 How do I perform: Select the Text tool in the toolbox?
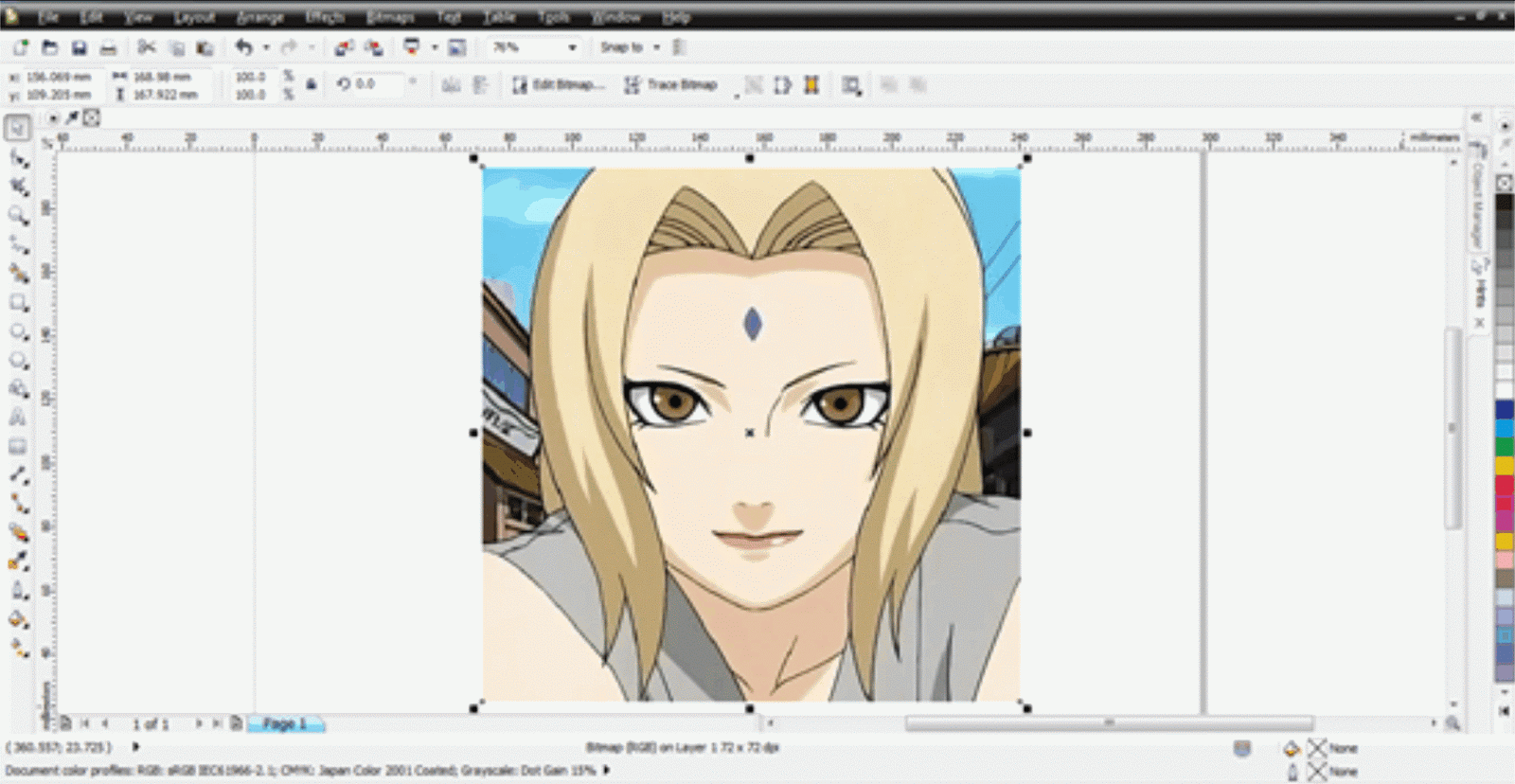pos(18,418)
